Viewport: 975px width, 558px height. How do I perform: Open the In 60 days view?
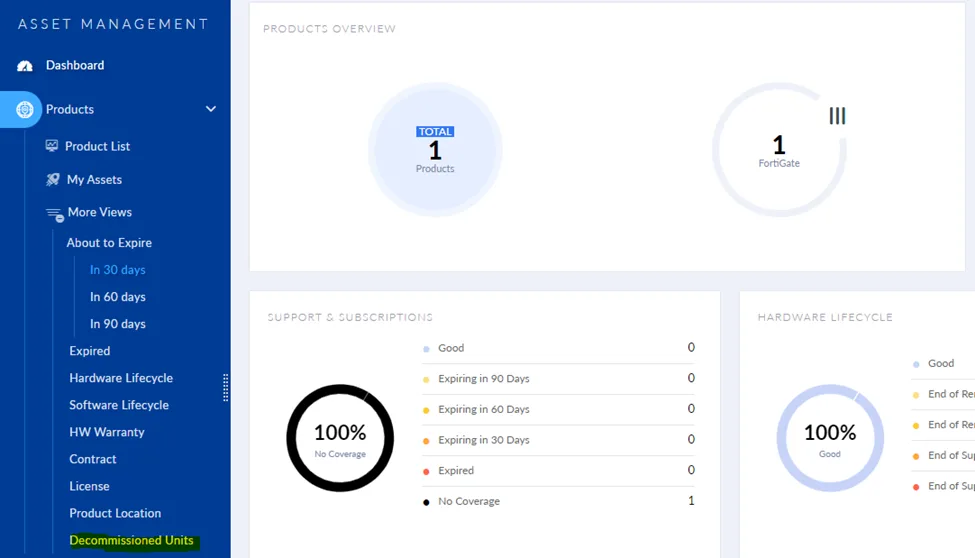[x=117, y=297]
